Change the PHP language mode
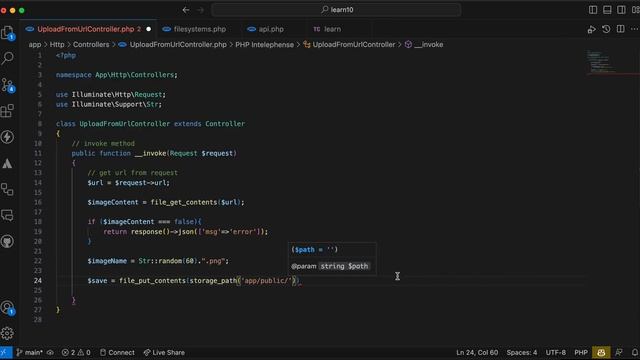 click(581, 353)
